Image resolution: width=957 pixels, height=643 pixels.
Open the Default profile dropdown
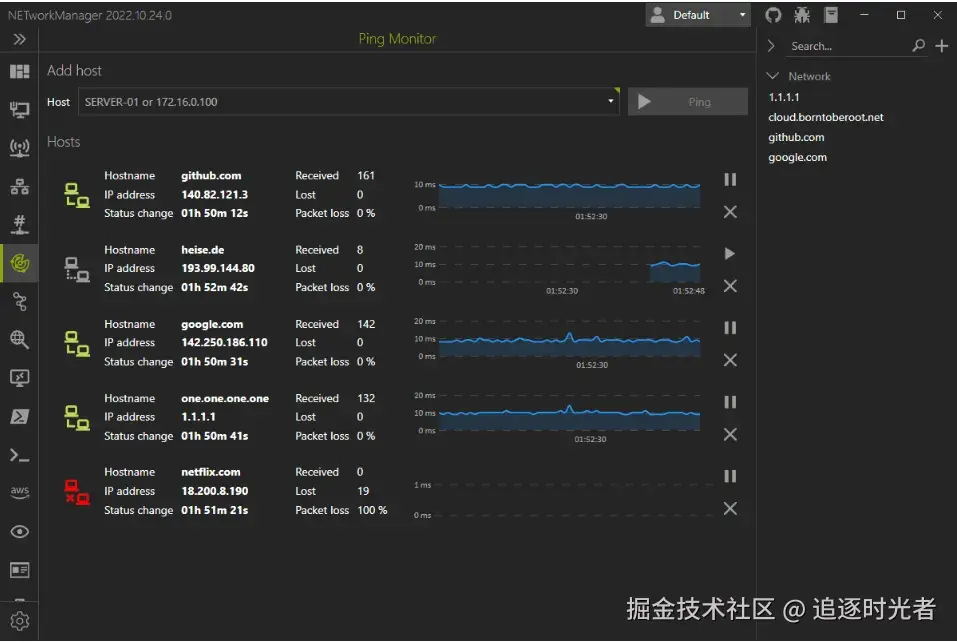[x=698, y=15]
